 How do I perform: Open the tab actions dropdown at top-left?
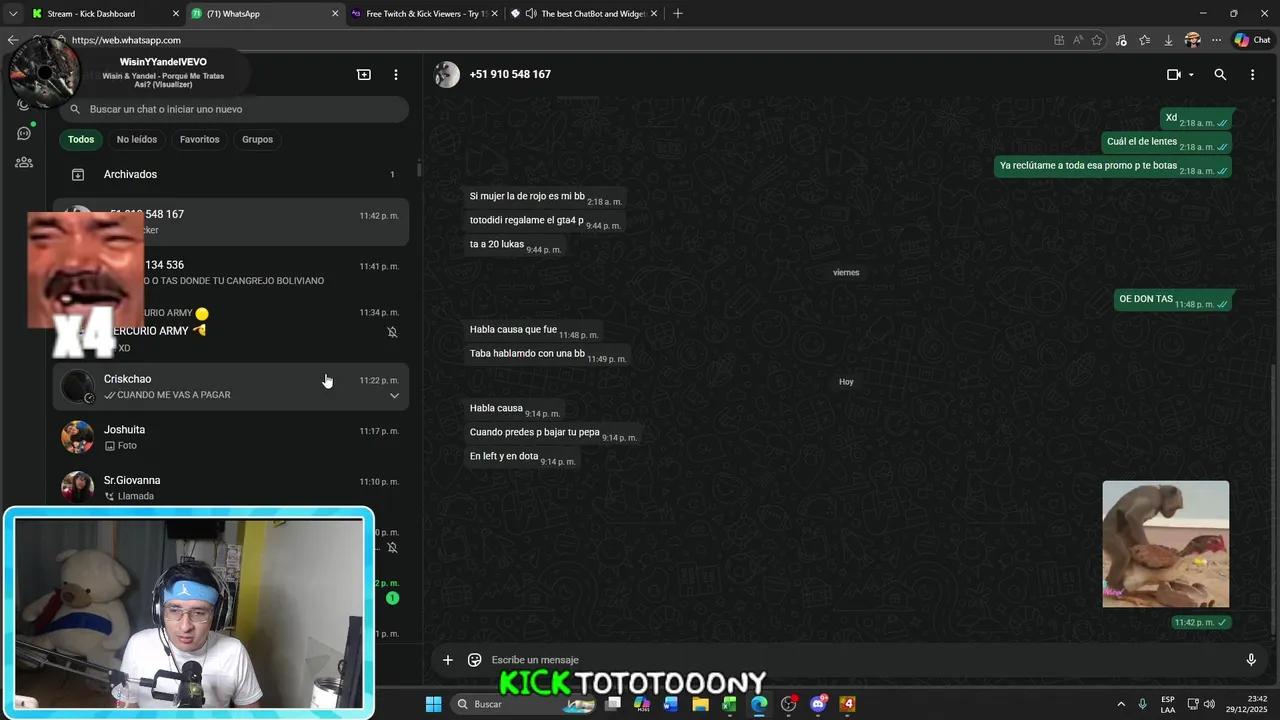13,14
